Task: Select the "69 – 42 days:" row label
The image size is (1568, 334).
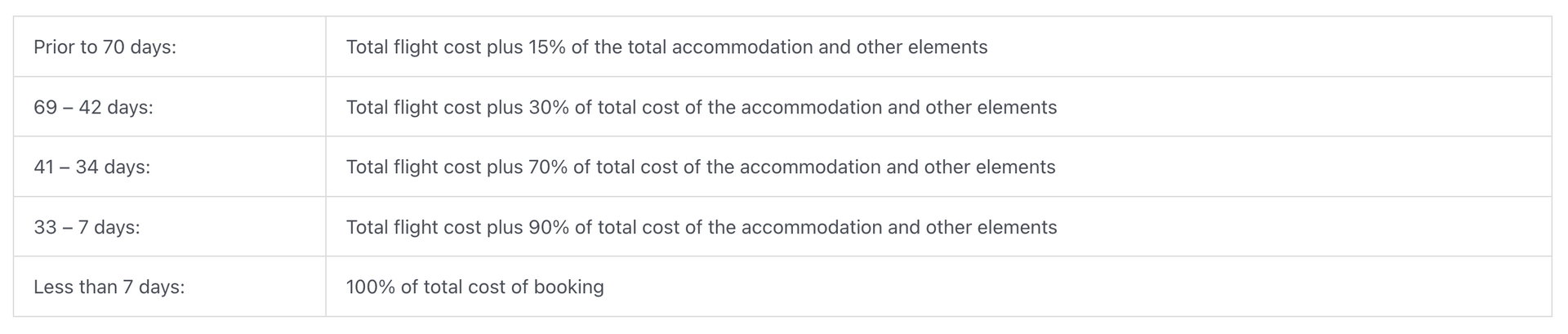Action: [x=93, y=108]
